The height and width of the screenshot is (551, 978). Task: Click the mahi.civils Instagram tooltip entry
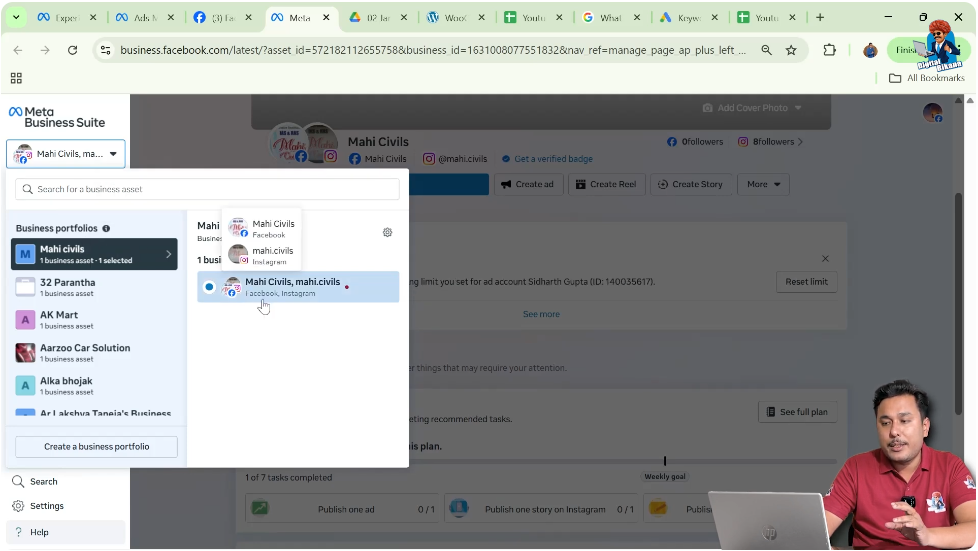[261, 255]
